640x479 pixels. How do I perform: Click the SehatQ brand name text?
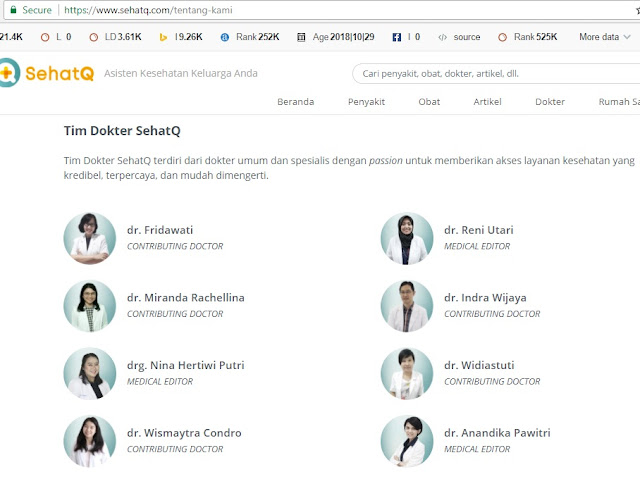60,73
